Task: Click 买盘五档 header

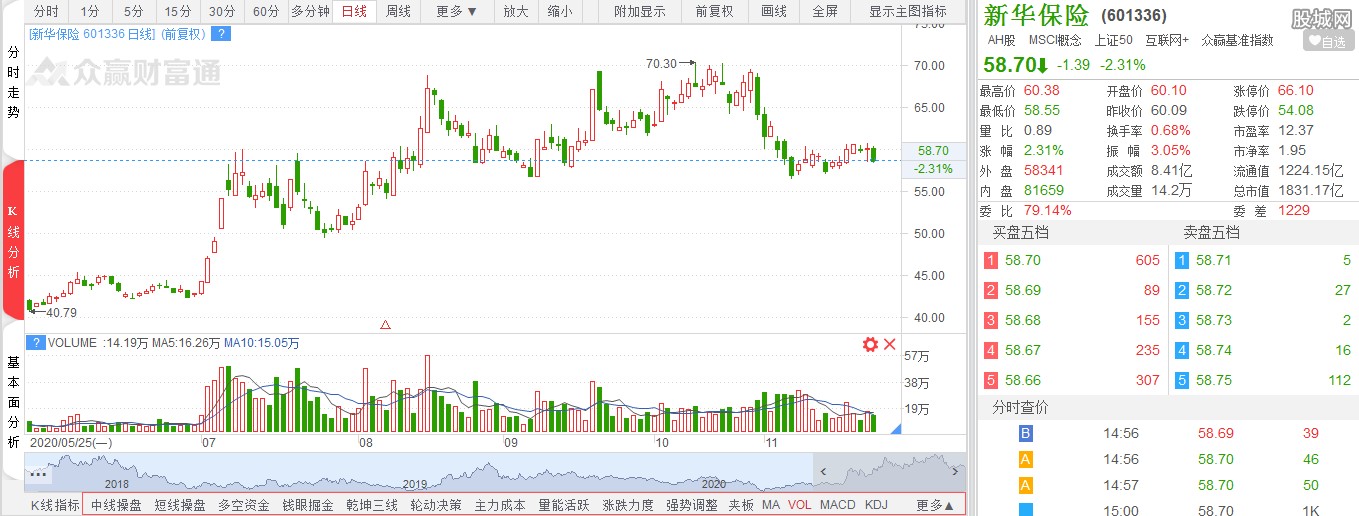Action: pos(1020,232)
